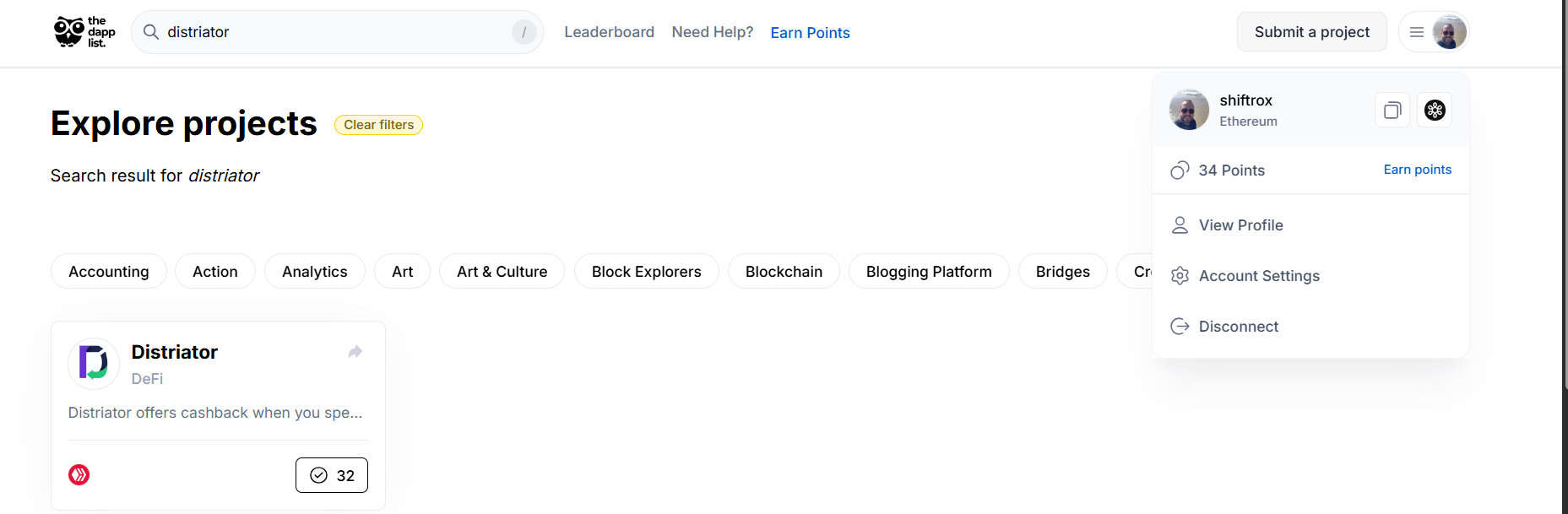Click the shiftrox avatar in dropdown
The width and height of the screenshot is (1568, 514).
(x=1189, y=110)
